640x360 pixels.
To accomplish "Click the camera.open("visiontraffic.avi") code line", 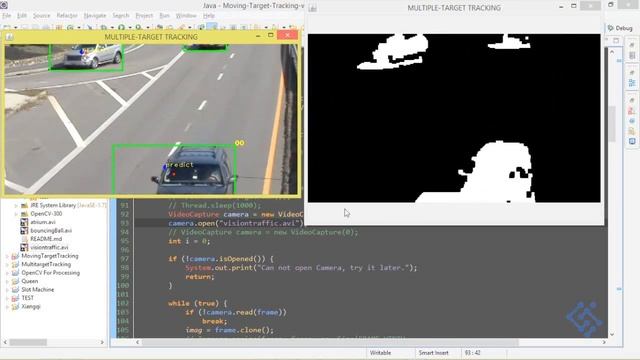I will [x=236, y=223].
